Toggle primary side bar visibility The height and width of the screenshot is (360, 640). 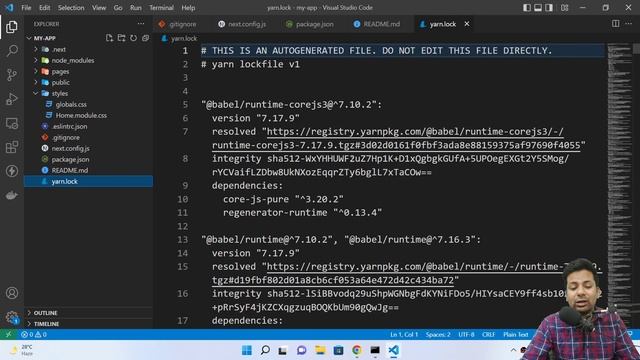coord(527,7)
